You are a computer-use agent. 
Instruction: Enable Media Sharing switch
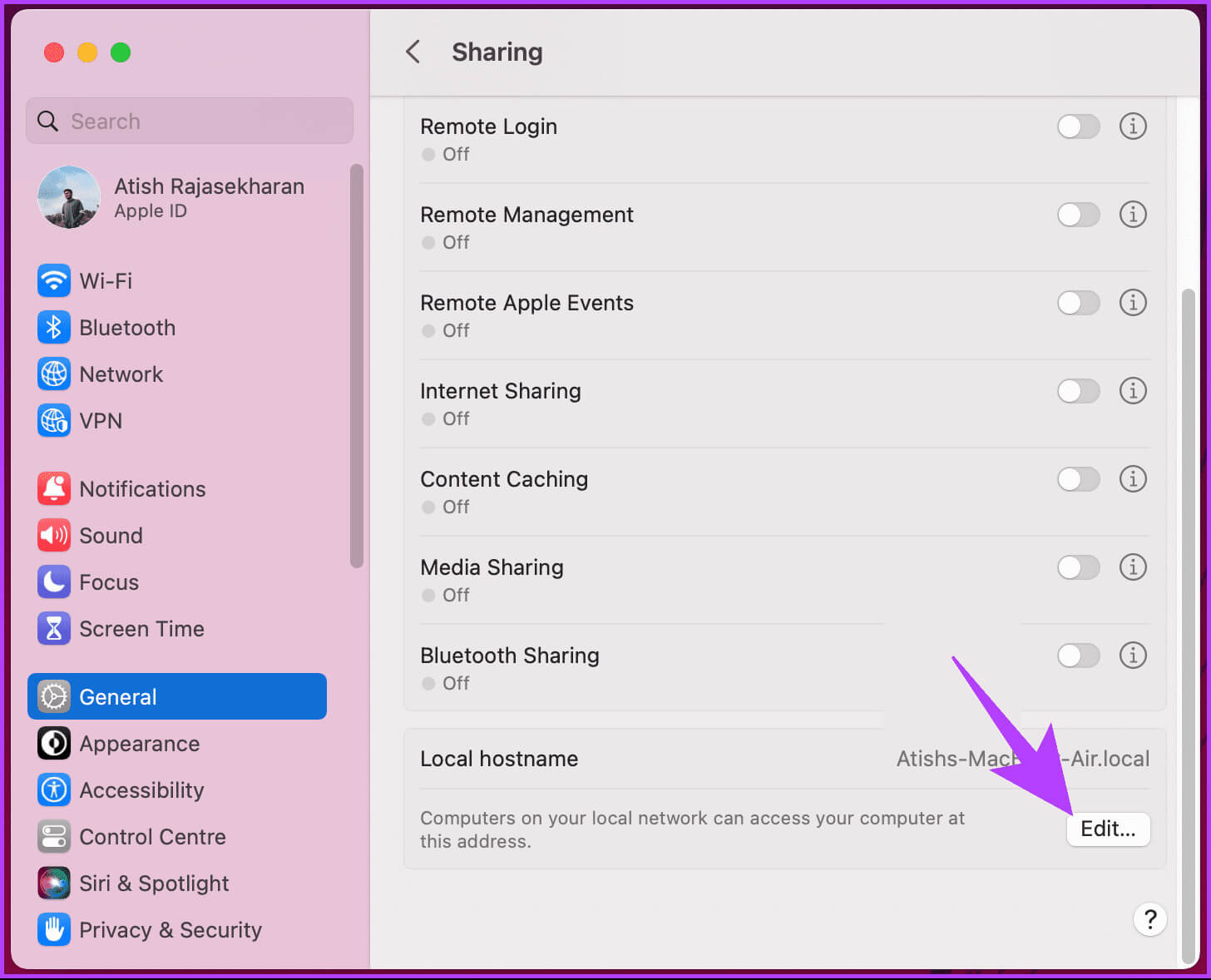coord(1078,567)
